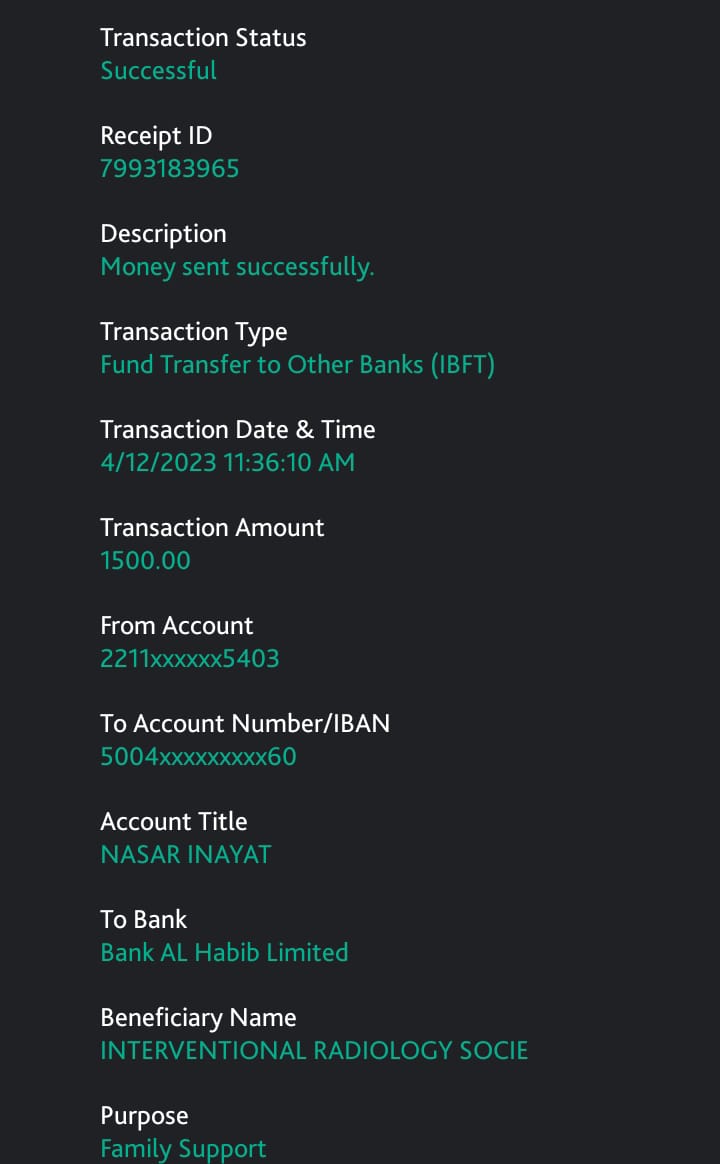Click the Transaction Status label
720x1164 pixels.
(203, 38)
